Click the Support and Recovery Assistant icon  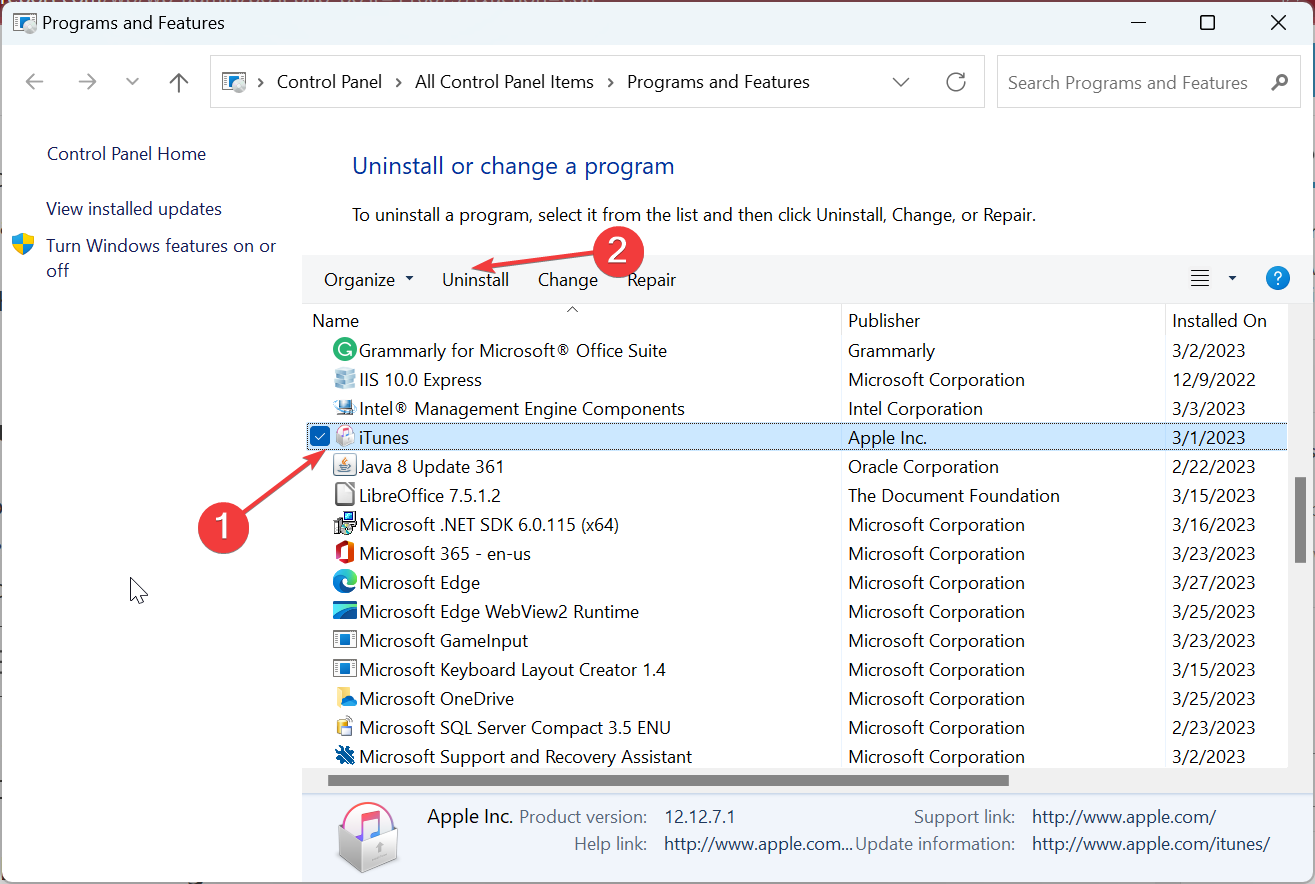tap(344, 756)
